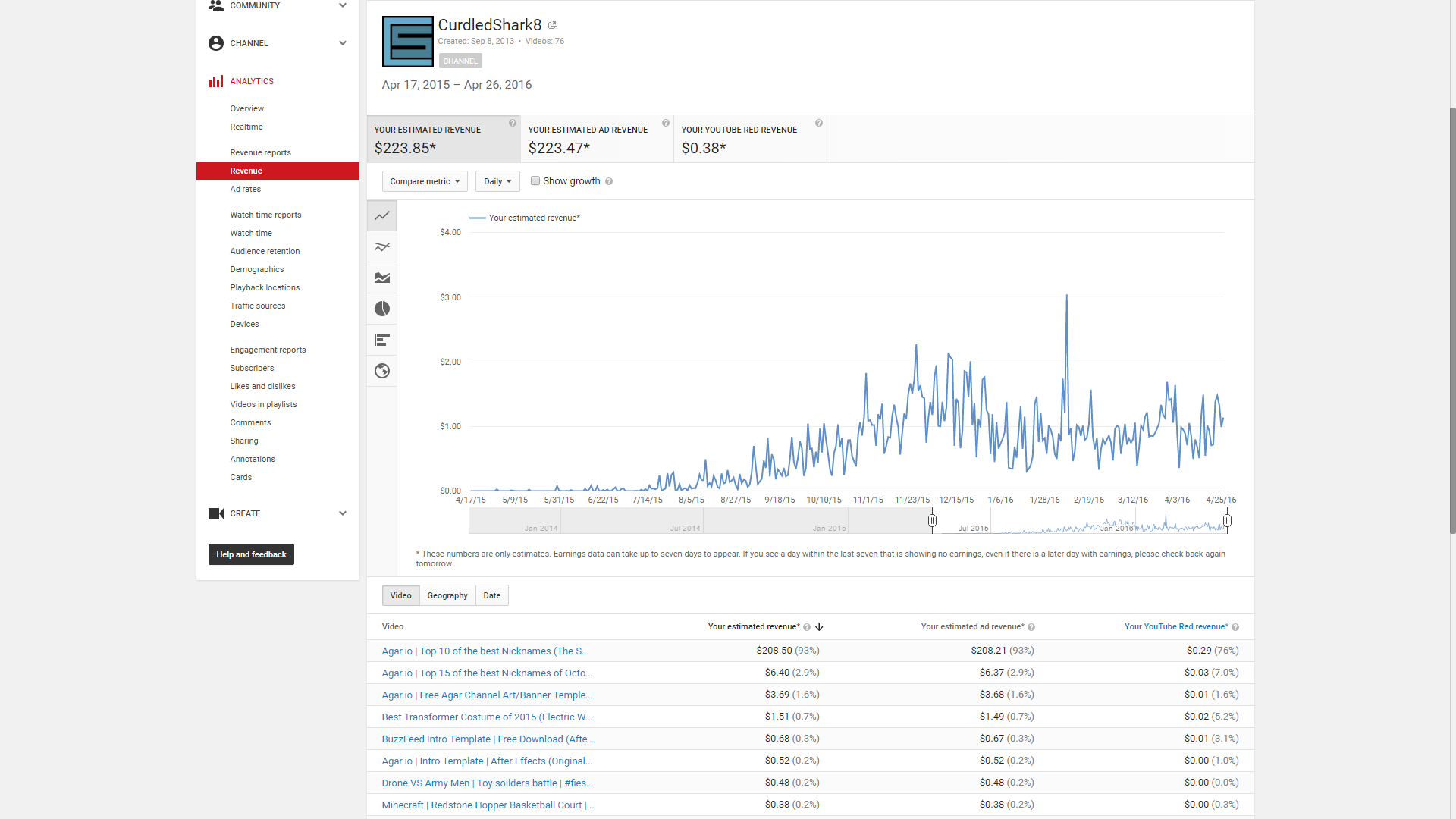Open the Daily granularity dropdown

point(497,181)
